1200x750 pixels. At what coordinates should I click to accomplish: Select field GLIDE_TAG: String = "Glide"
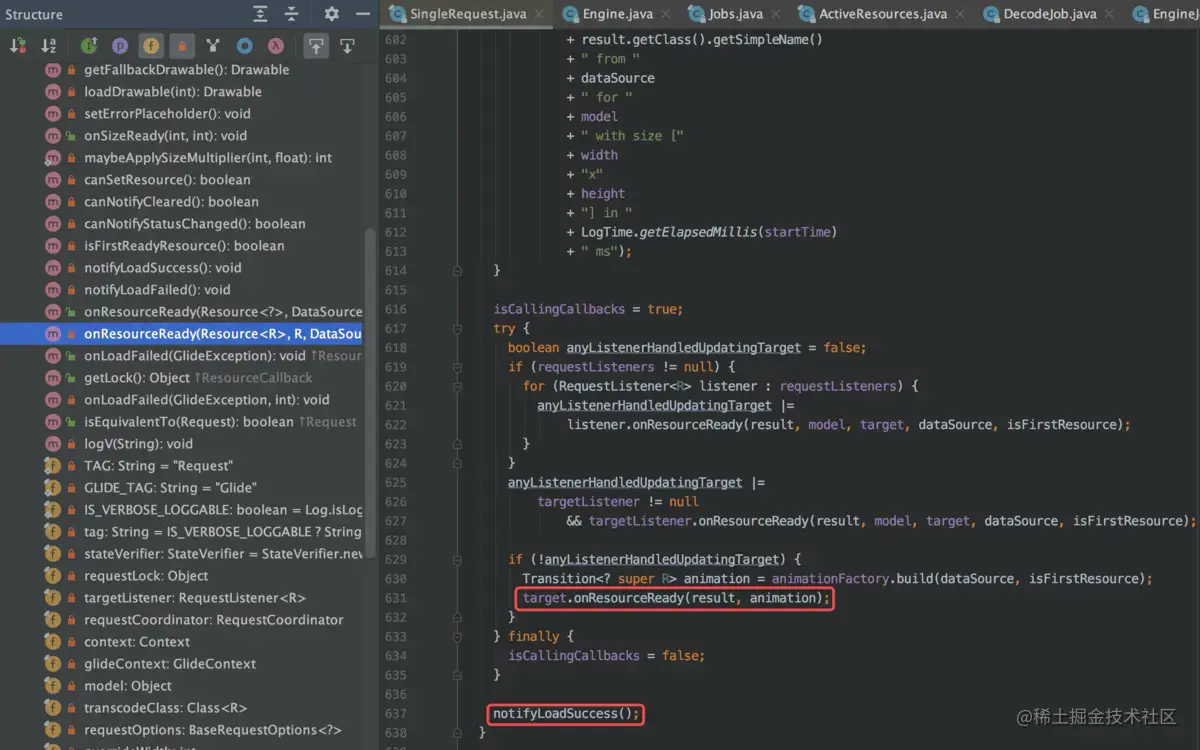(170, 488)
